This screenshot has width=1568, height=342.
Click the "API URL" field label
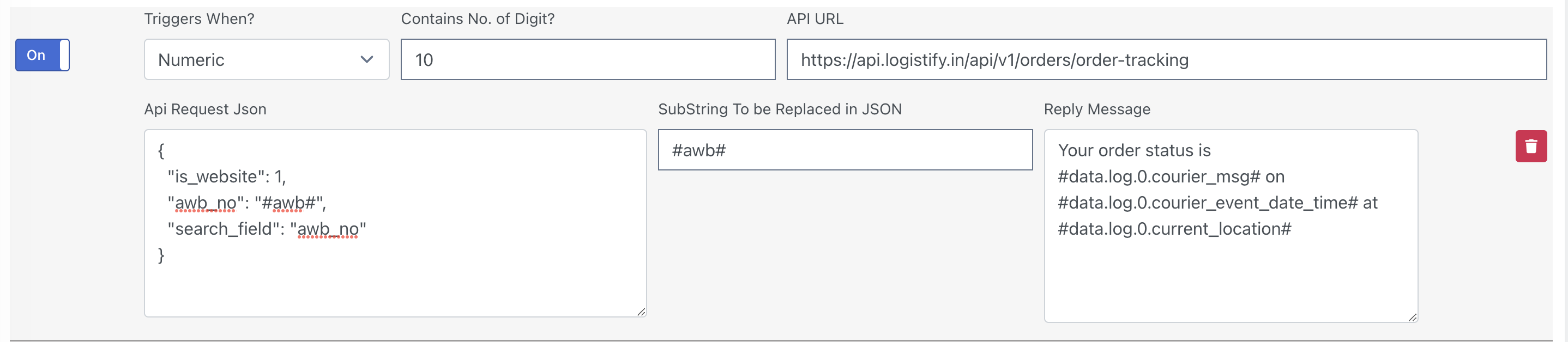(x=815, y=19)
